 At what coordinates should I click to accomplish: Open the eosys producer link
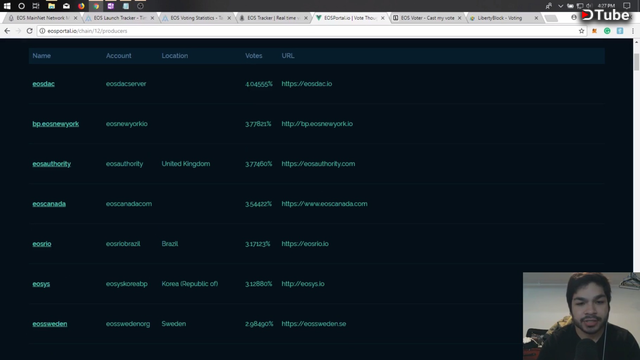[x=41, y=284]
